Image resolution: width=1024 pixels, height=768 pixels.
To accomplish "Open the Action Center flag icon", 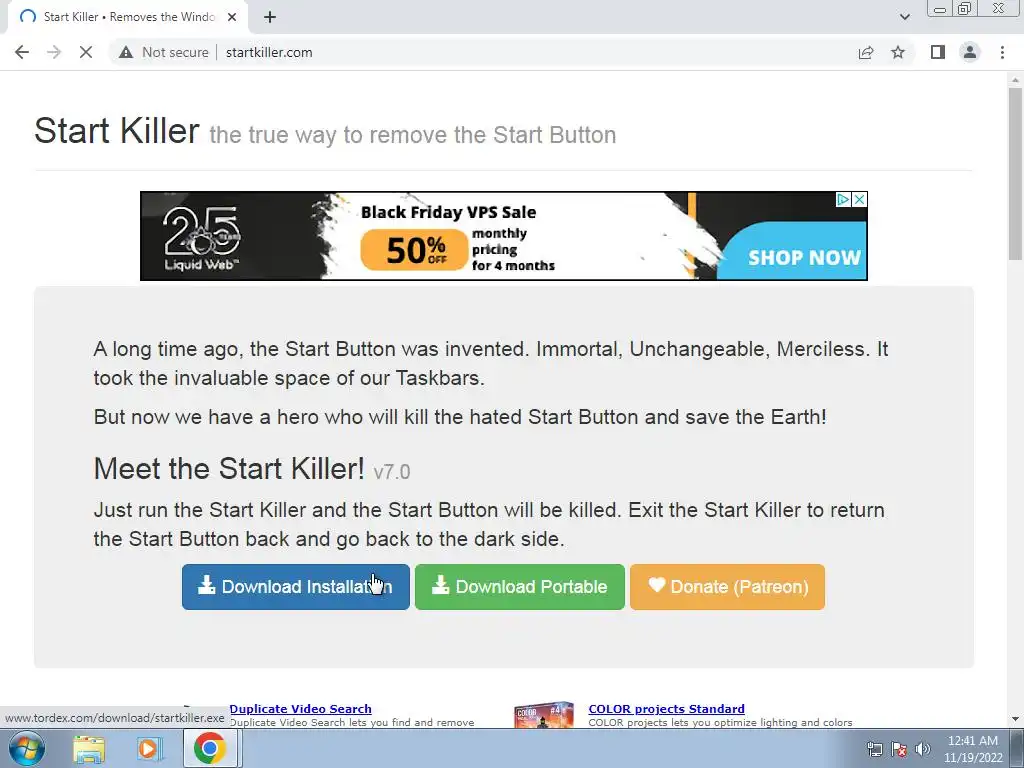I will (899, 749).
